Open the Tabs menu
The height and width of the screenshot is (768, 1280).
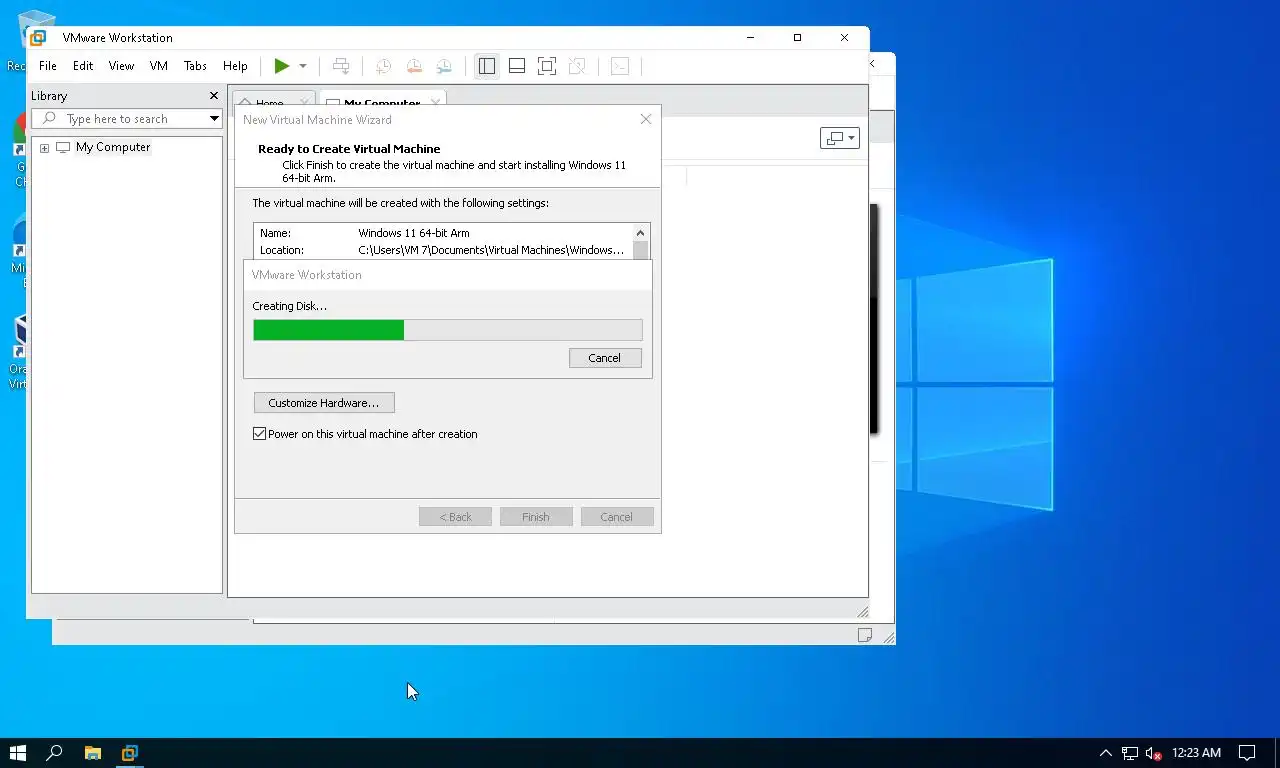pyautogui.click(x=195, y=66)
